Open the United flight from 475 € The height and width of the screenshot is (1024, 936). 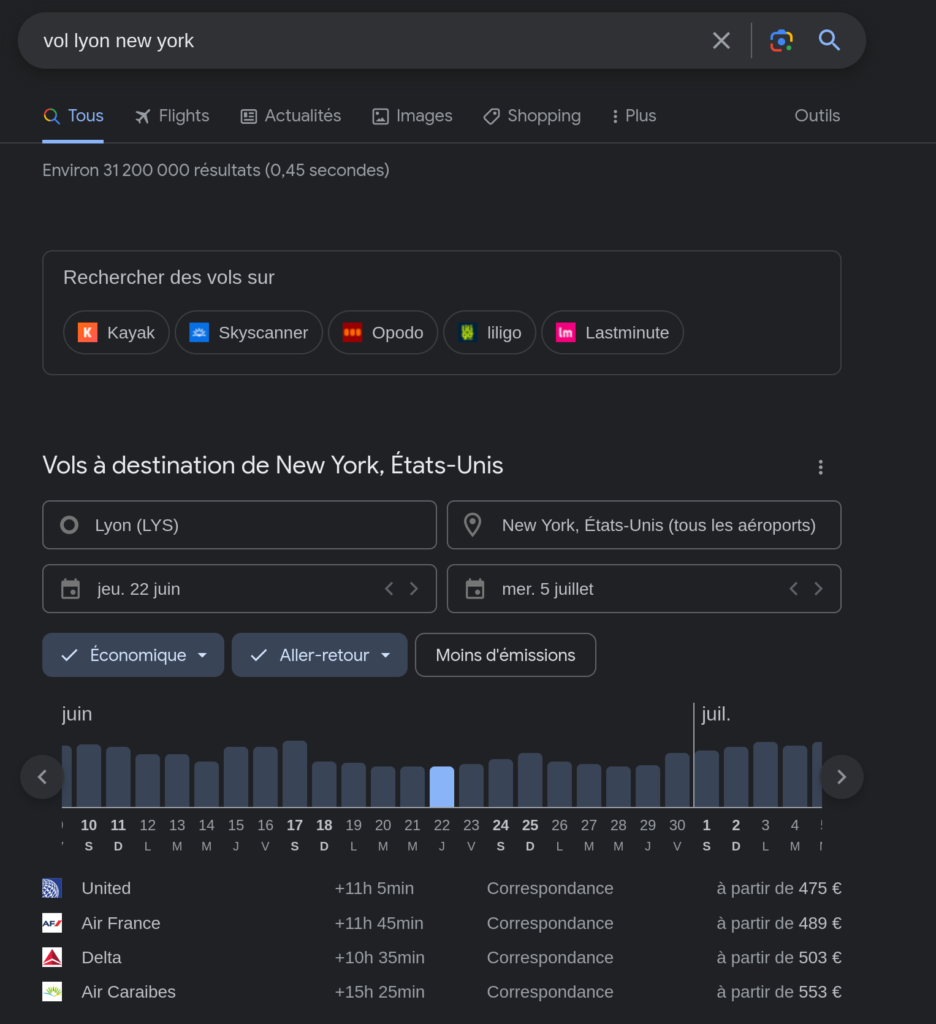(x=442, y=888)
